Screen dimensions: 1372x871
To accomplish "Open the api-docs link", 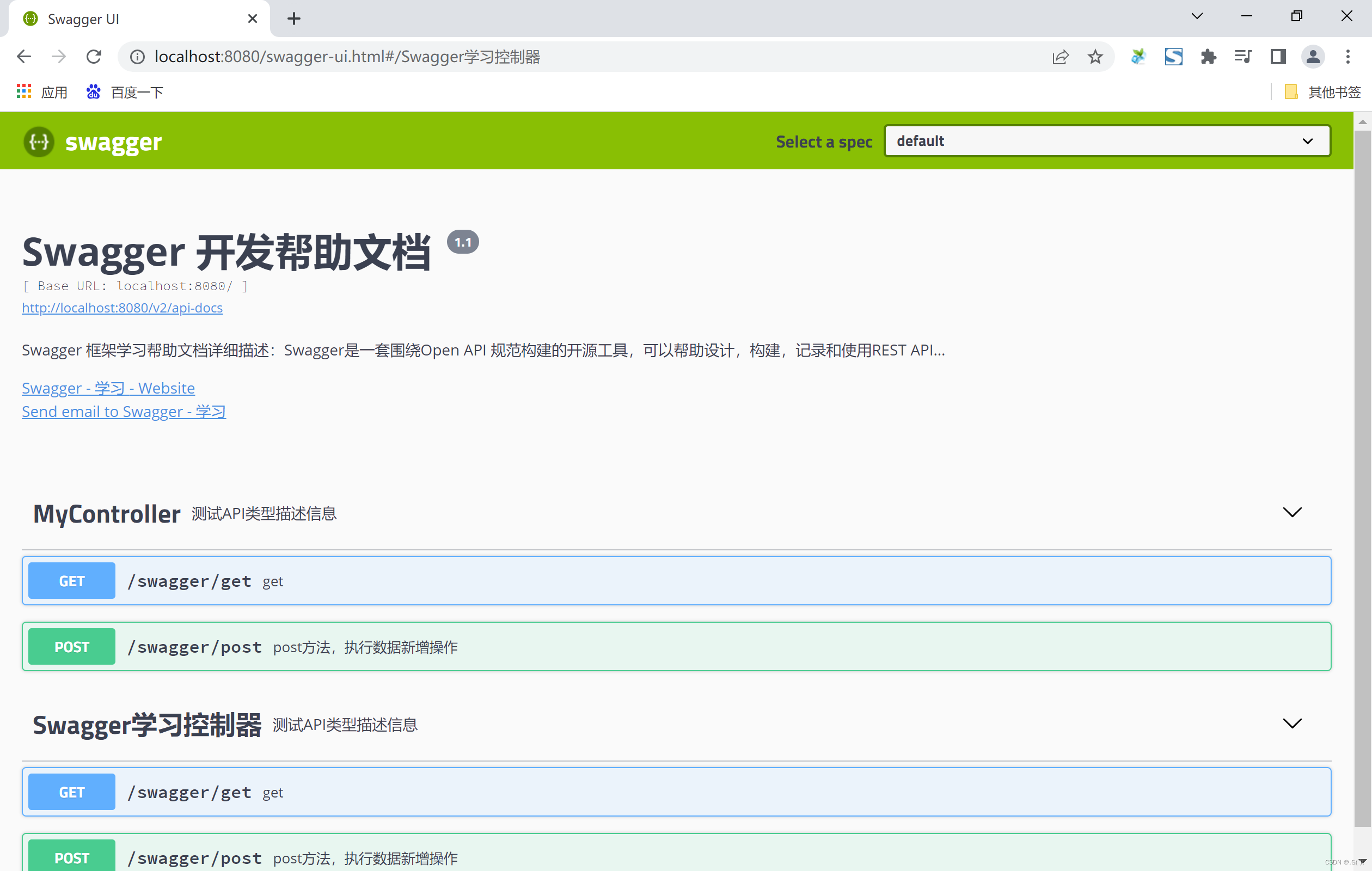I will tap(122, 308).
